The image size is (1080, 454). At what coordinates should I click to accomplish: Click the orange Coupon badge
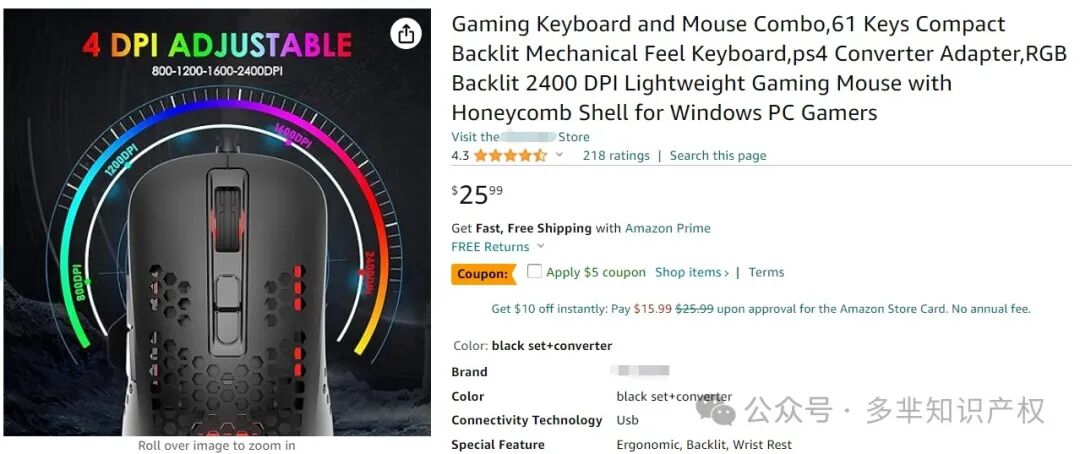coord(484,274)
